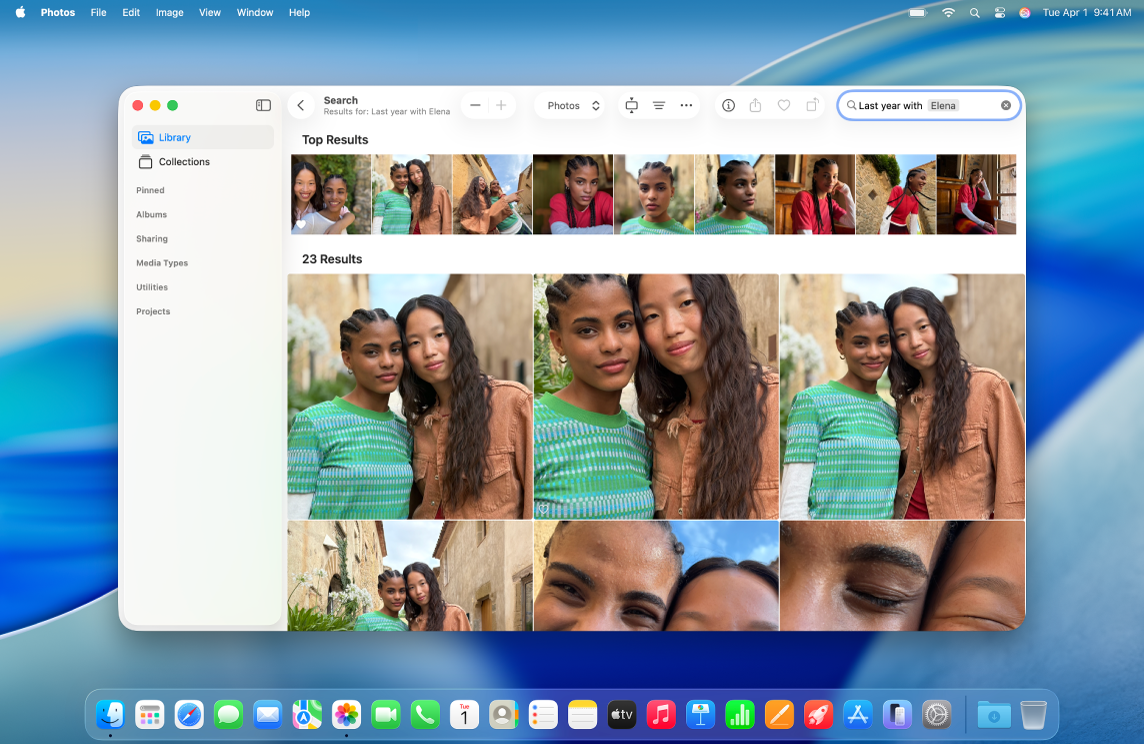1144x746 pixels.
Task: Click the back chevron next to Search
Action: click(x=301, y=105)
